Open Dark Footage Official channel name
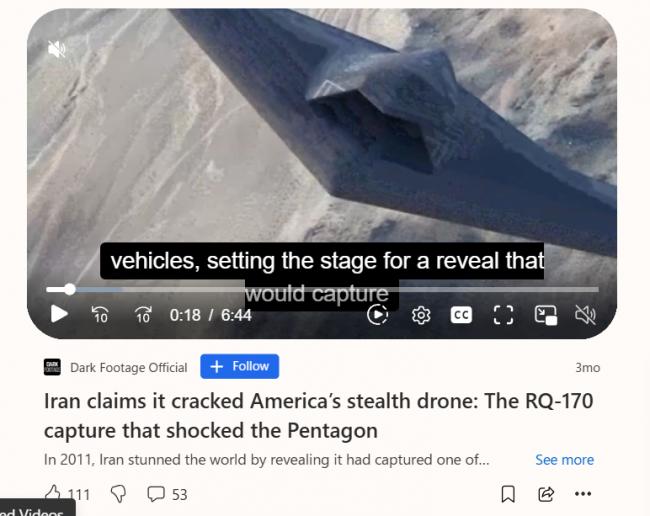 point(129,368)
